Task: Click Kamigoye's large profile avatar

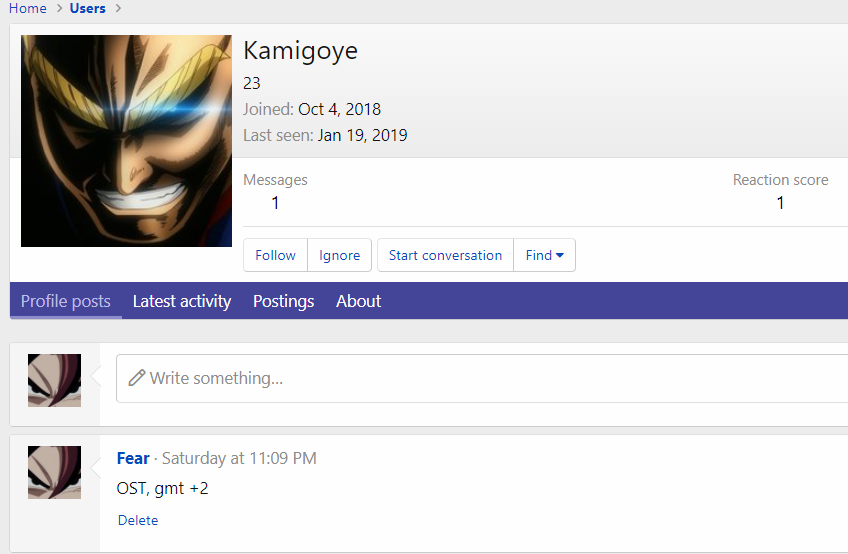Action: click(126, 141)
